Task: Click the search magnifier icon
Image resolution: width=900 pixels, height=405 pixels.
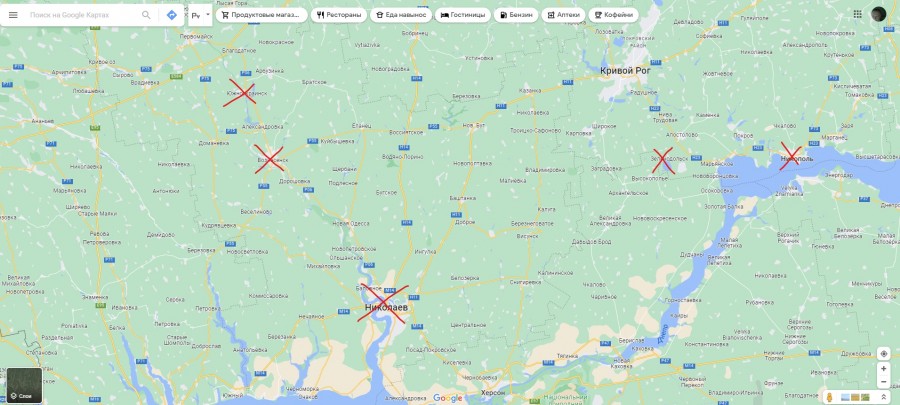Action: click(146, 15)
